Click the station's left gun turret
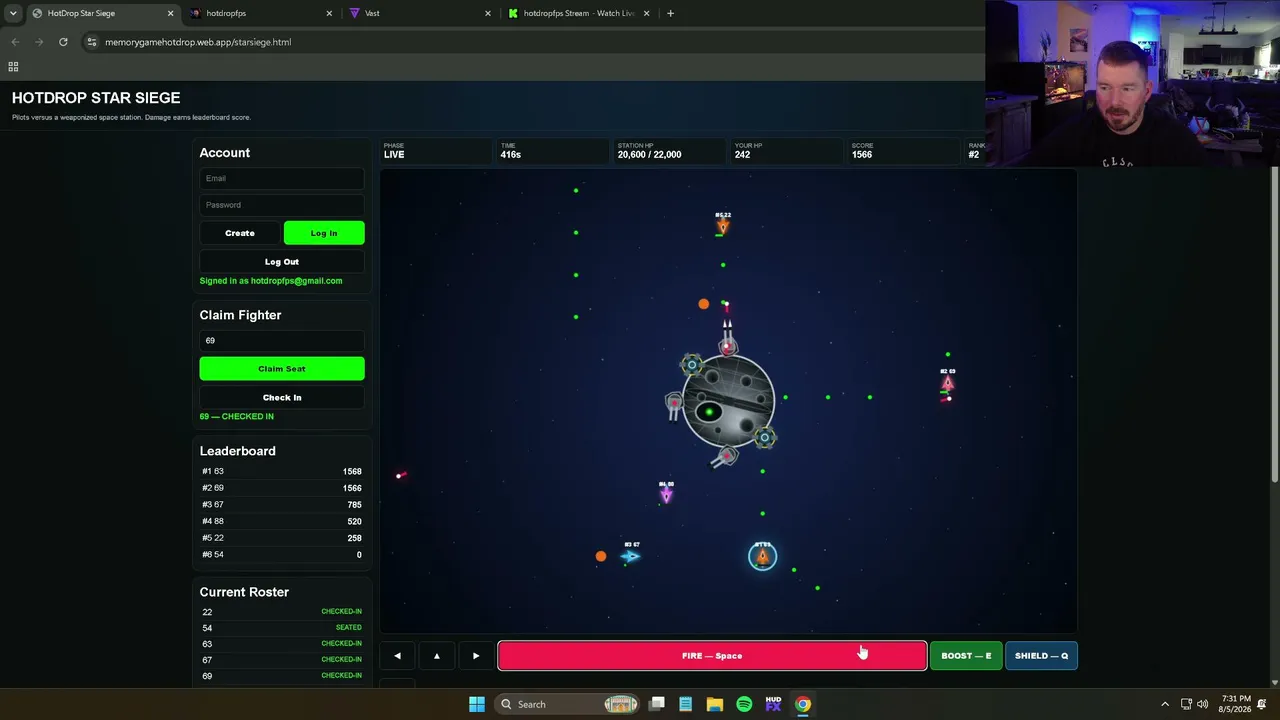The image size is (1280, 720). (x=674, y=405)
